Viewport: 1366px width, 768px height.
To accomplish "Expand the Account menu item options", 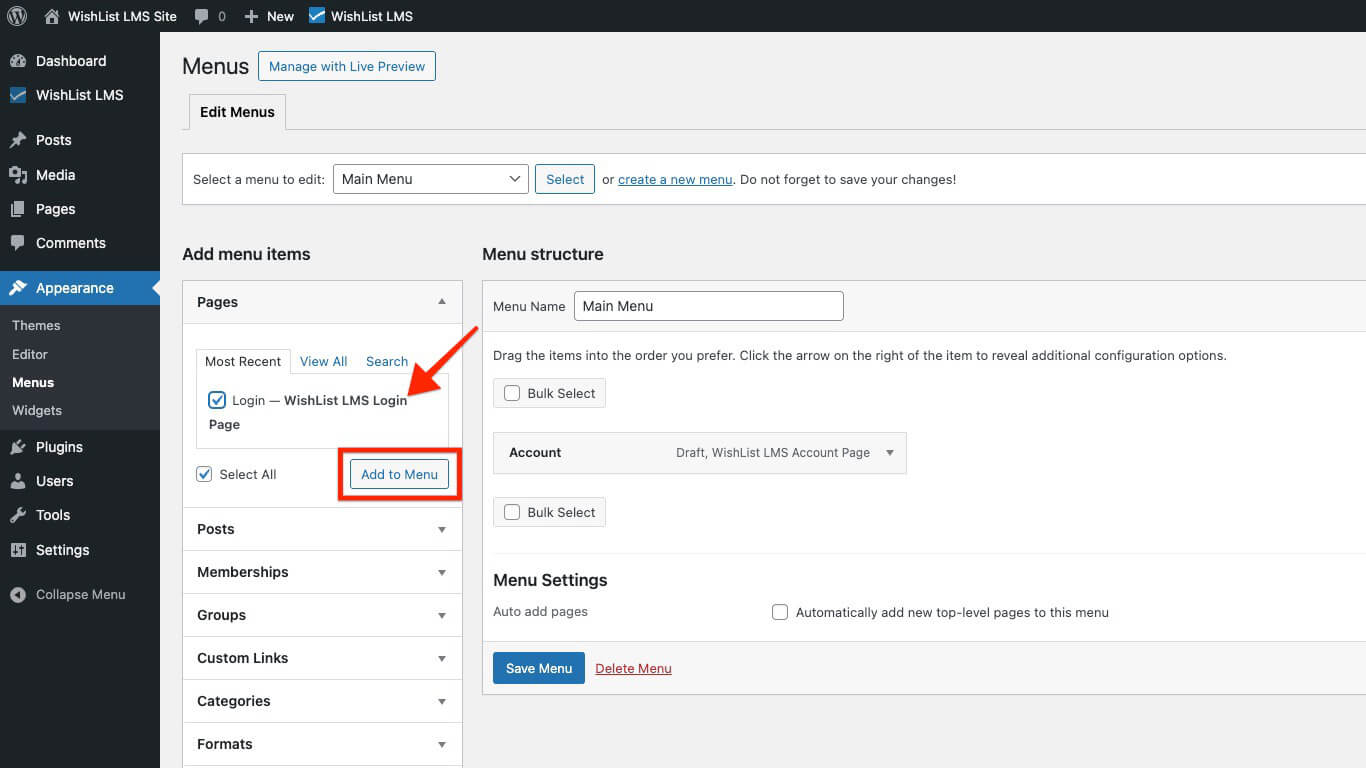I will coord(889,452).
